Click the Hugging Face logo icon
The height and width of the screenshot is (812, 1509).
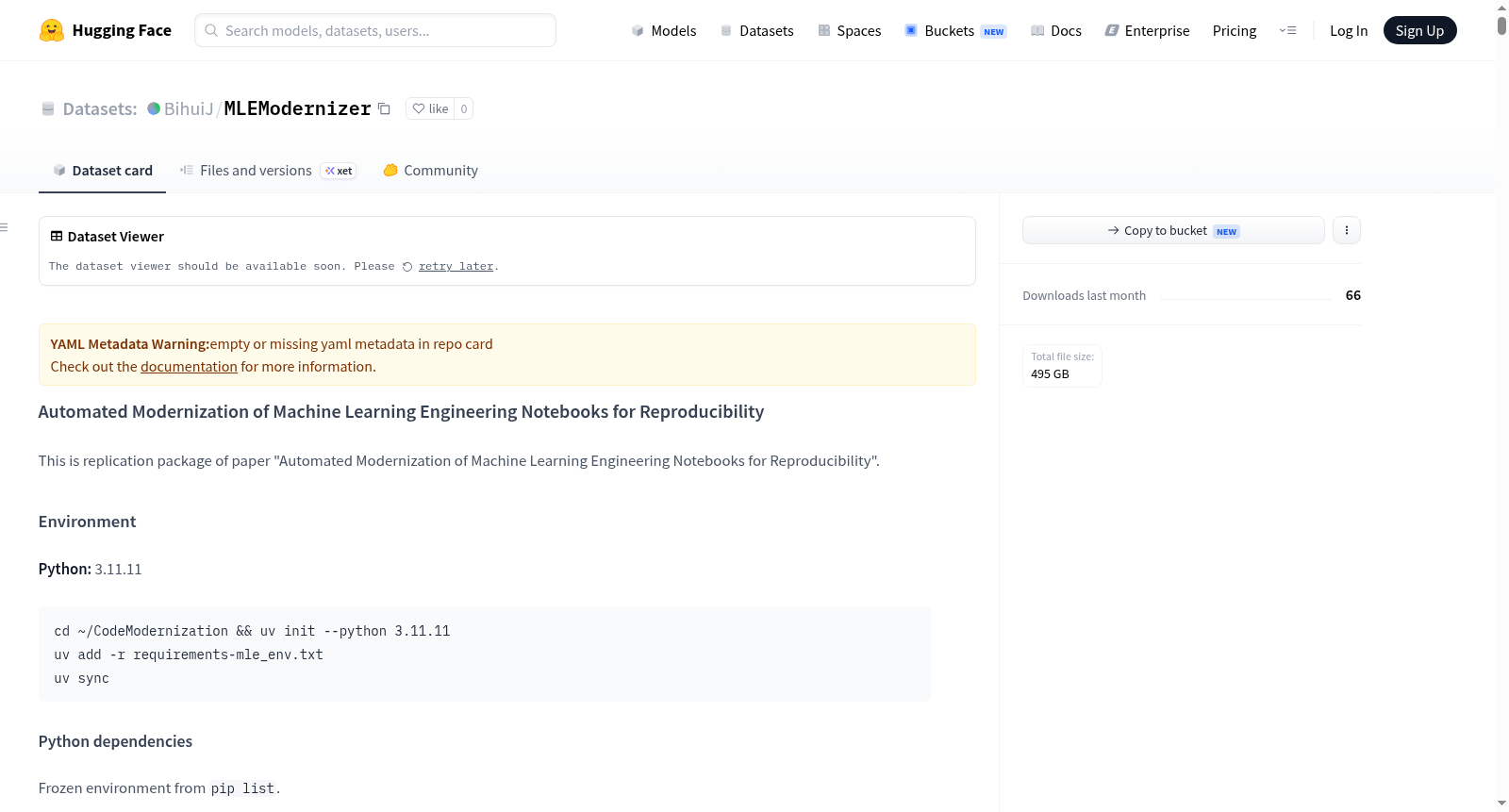[52, 30]
